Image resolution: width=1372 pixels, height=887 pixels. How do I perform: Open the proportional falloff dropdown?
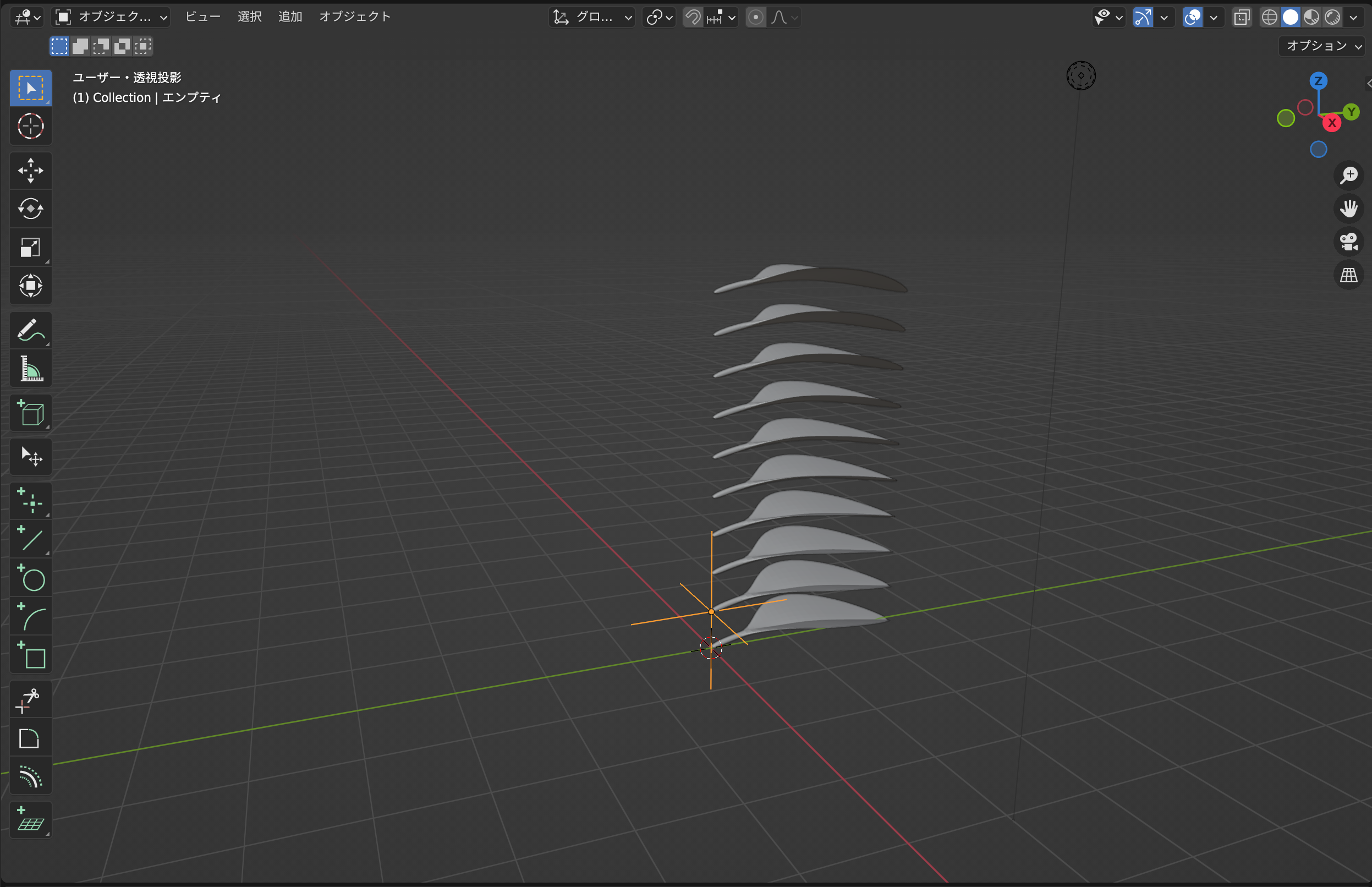tap(784, 17)
